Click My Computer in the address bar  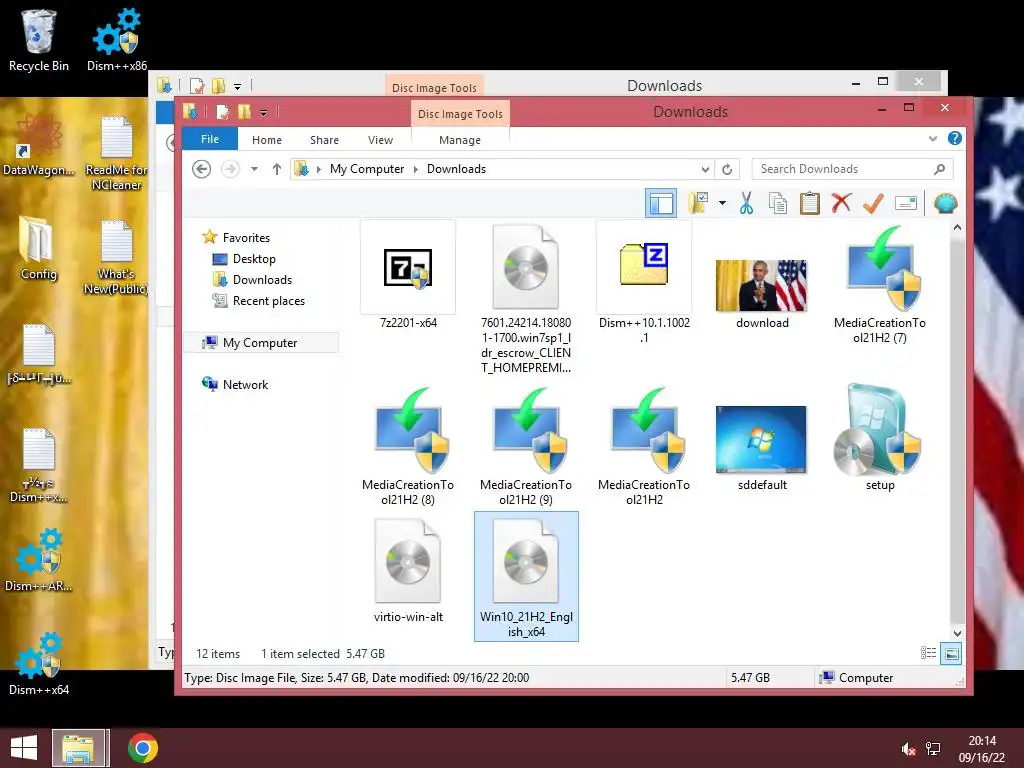coord(366,169)
